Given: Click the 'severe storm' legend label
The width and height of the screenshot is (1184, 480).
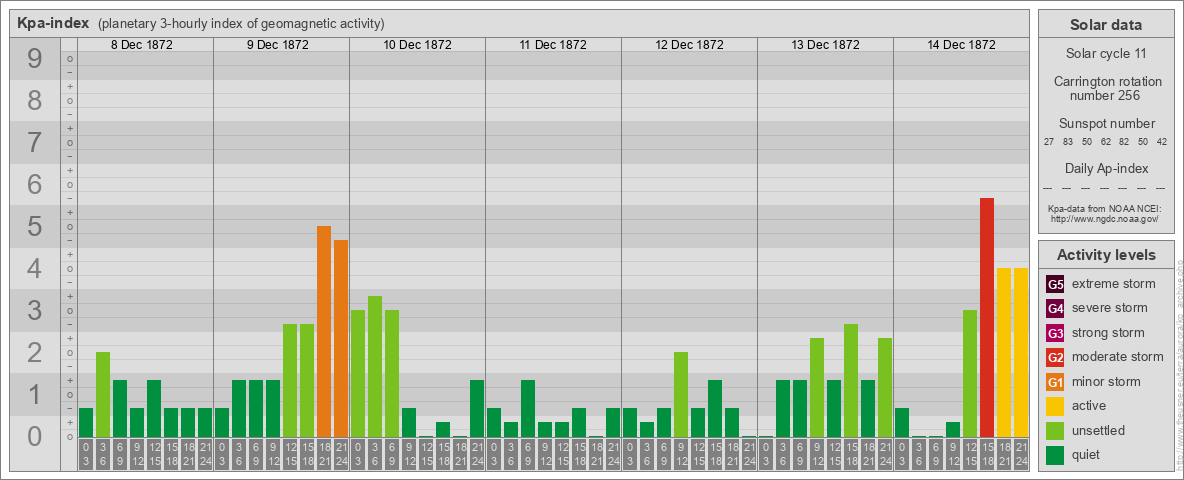Looking at the screenshot, I should click(1110, 308).
